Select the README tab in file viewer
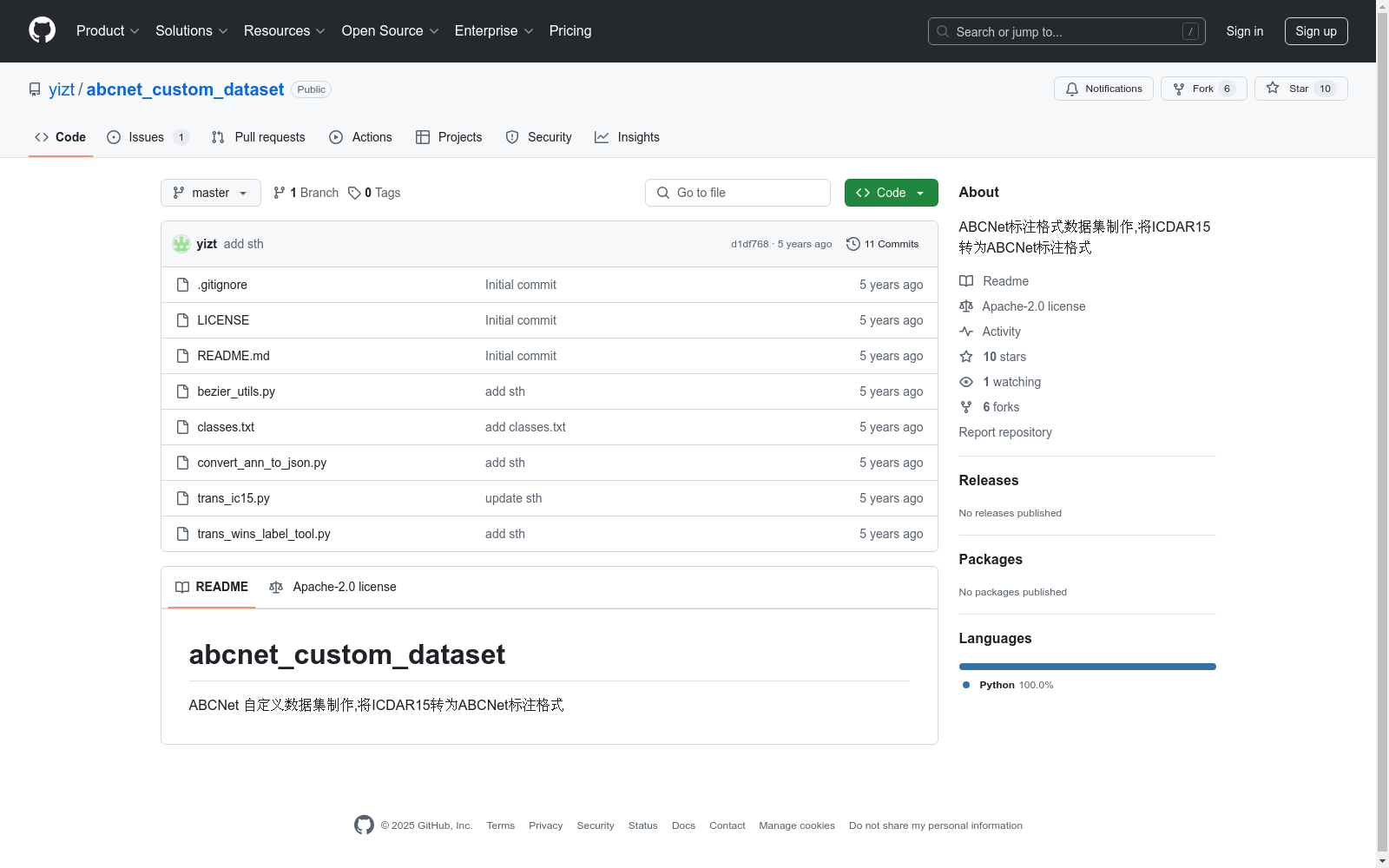 coord(212,587)
